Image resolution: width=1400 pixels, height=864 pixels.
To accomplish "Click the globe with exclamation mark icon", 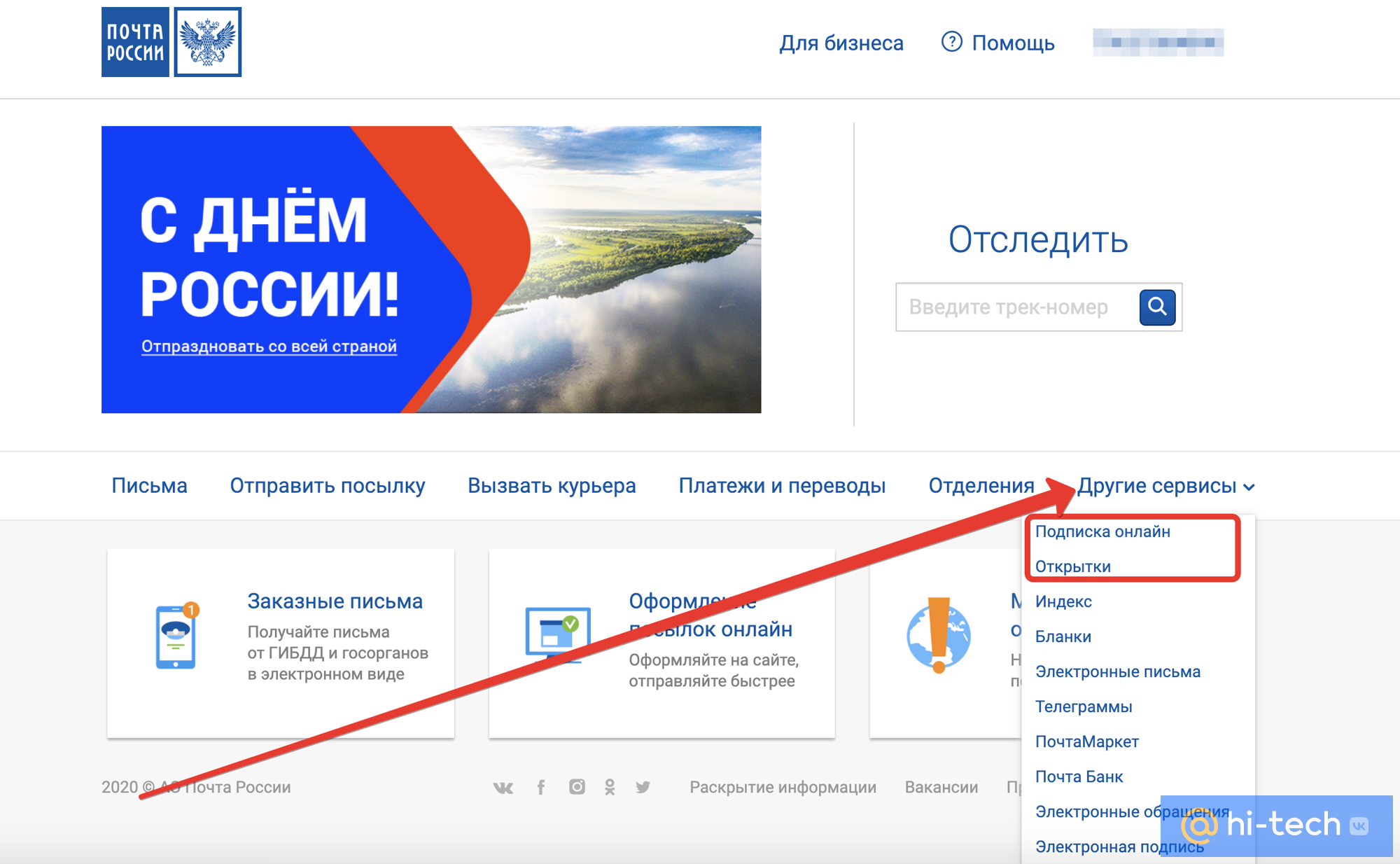I will pos(939,635).
